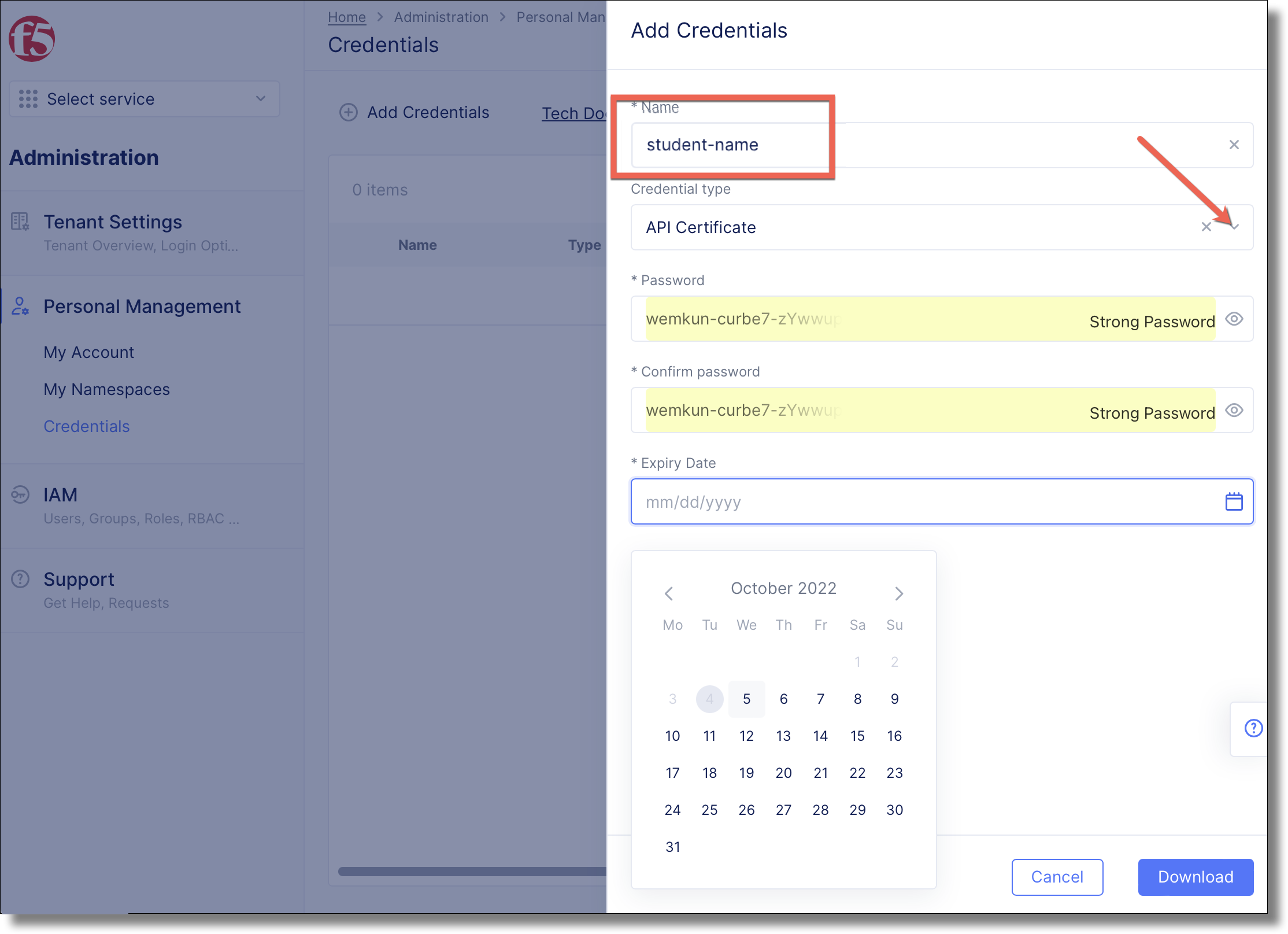Select October 17 in calendar
The width and height of the screenshot is (1288, 934).
(x=673, y=773)
